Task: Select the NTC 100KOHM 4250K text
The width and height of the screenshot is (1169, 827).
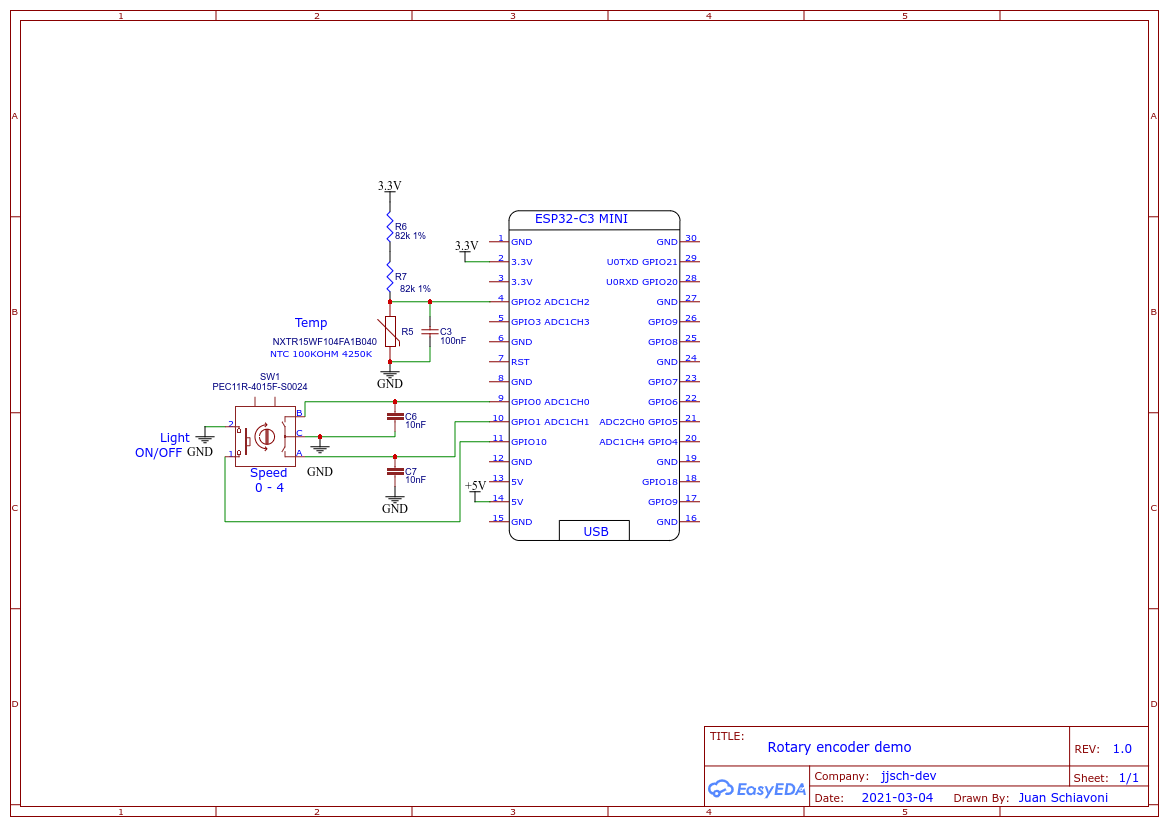Action: 321,354
